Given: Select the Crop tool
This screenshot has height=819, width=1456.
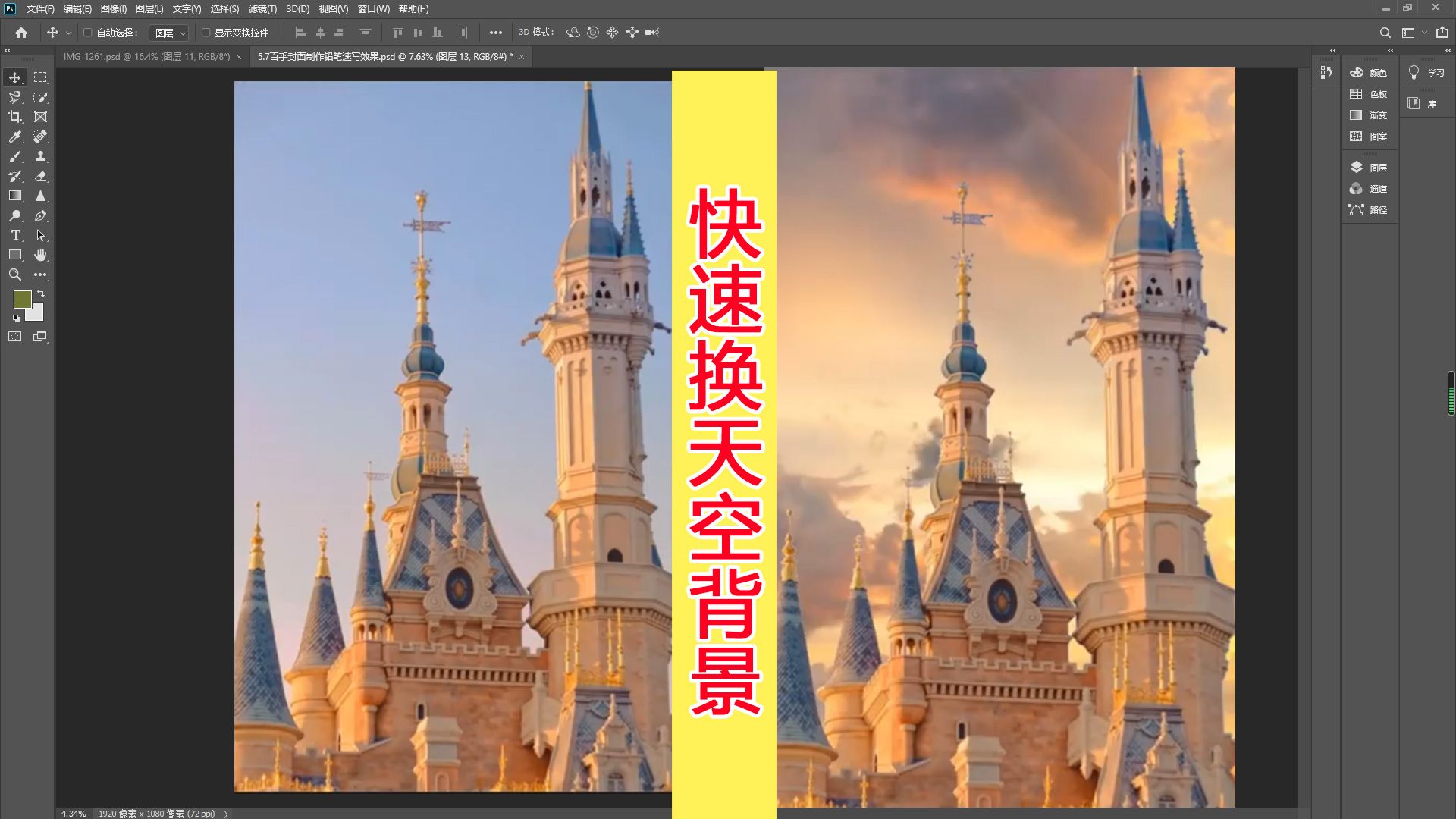Looking at the screenshot, I should 14,117.
